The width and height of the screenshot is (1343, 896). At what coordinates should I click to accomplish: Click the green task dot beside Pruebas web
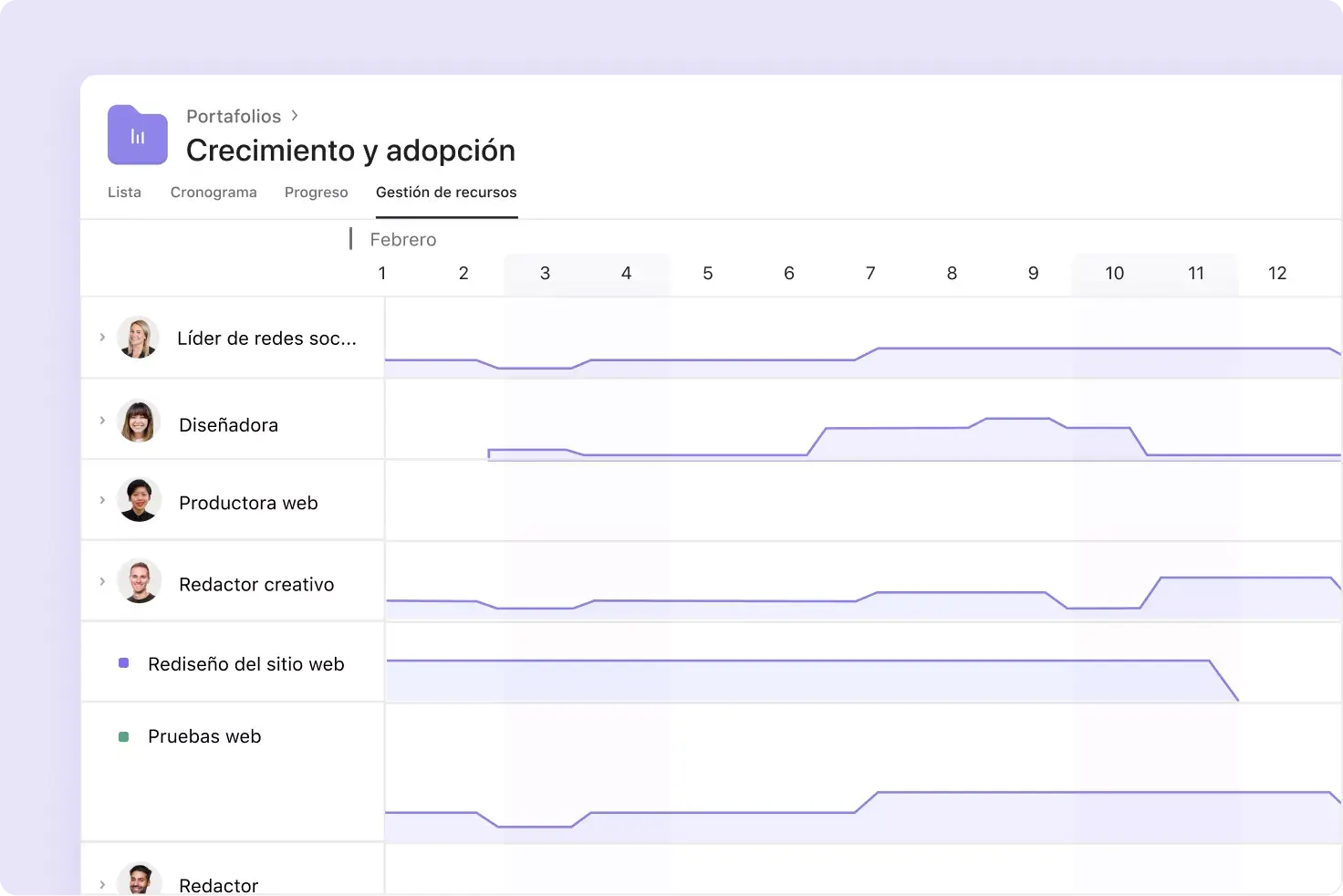click(x=123, y=736)
